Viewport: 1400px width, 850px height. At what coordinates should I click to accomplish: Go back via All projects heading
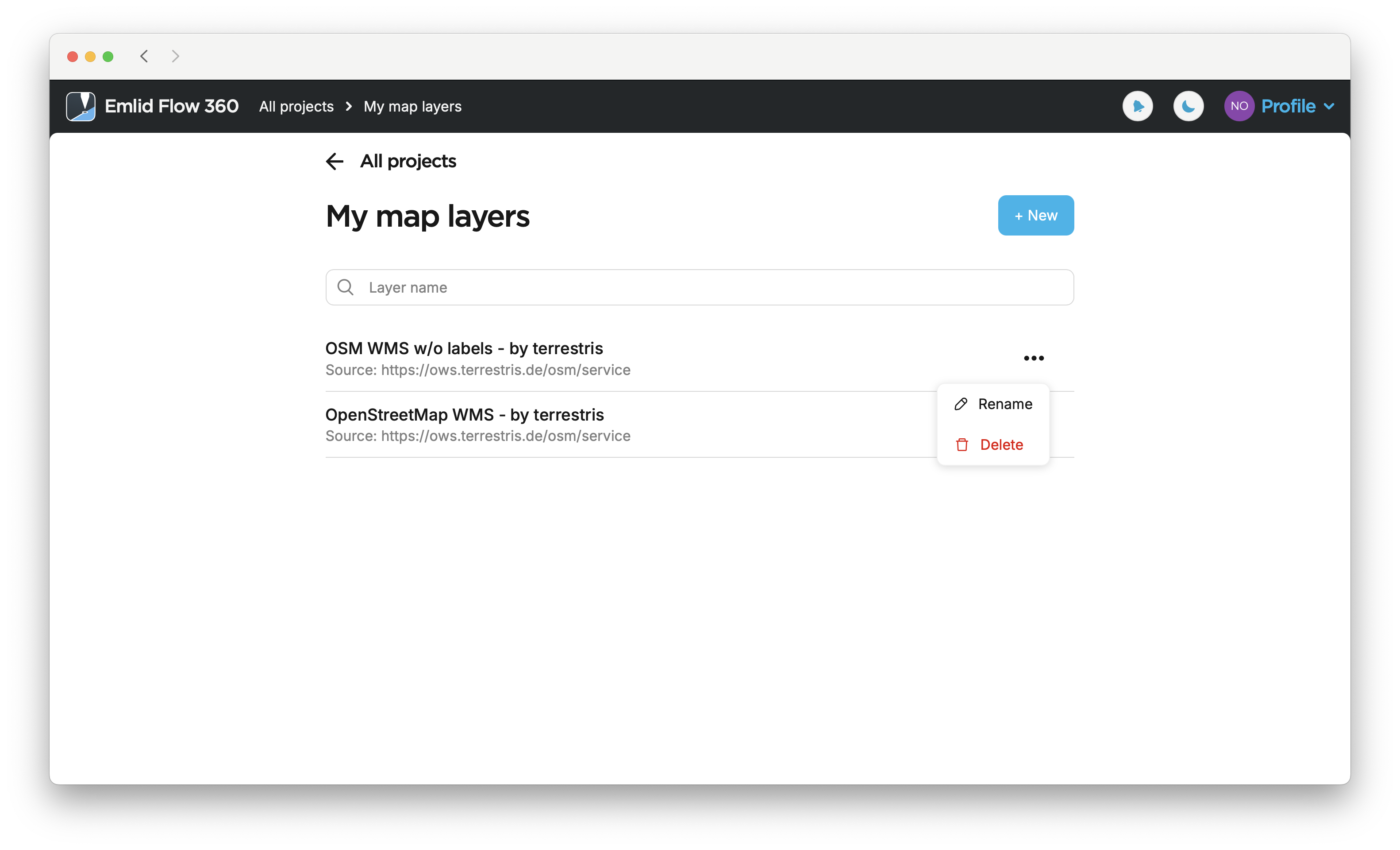tap(408, 162)
